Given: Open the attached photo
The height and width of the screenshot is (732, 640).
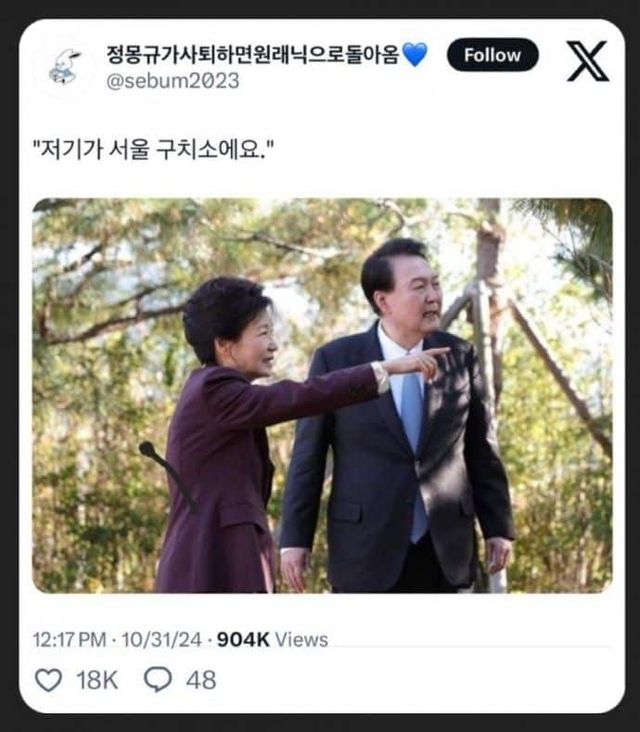Looking at the screenshot, I should pos(322,395).
